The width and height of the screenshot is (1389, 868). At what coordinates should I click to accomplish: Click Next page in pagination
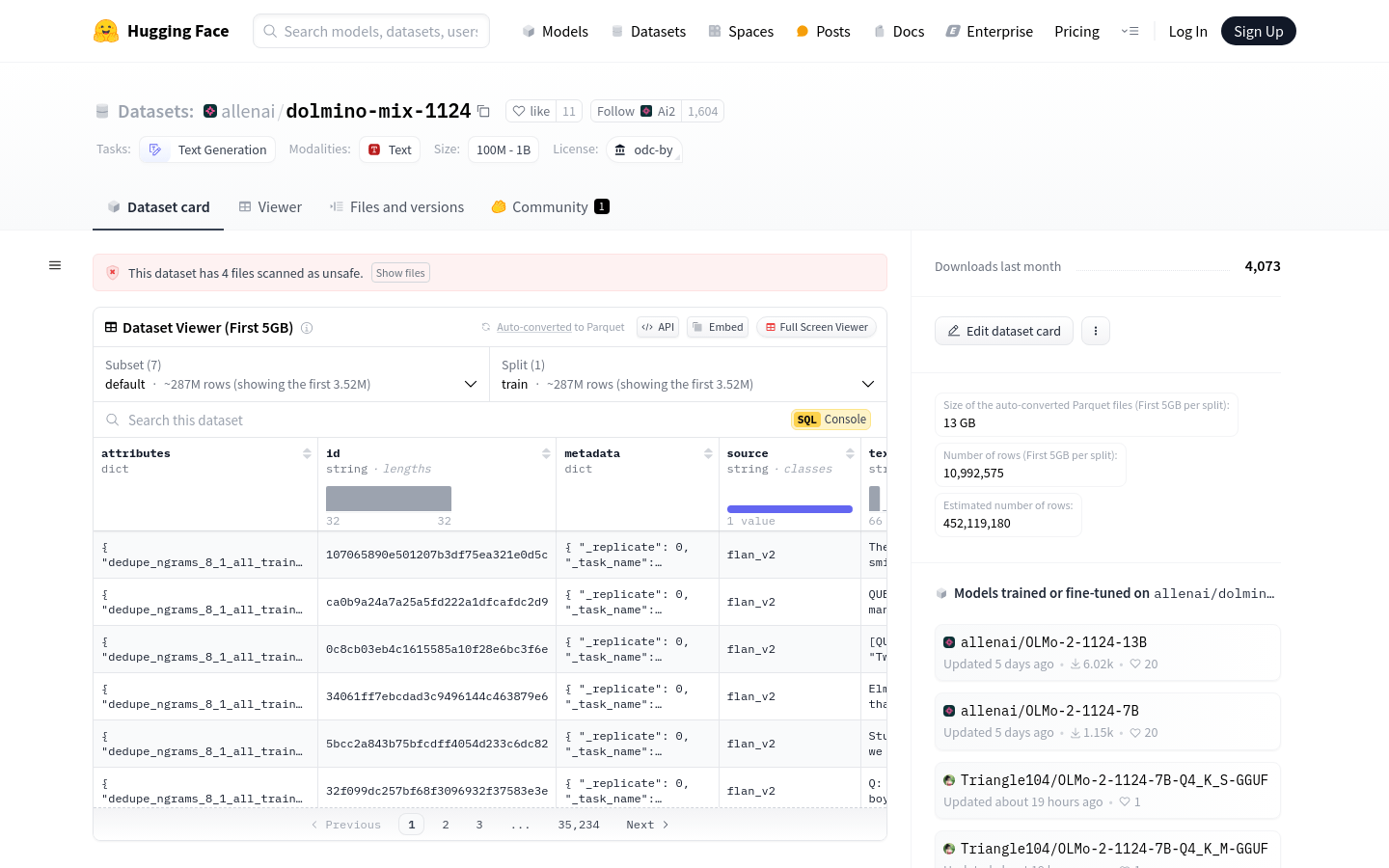click(647, 825)
